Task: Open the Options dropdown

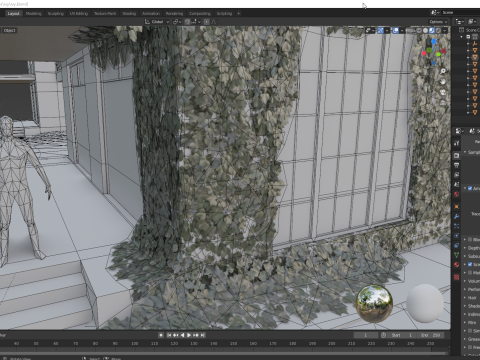Action: pyautogui.click(x=438, y=22)
